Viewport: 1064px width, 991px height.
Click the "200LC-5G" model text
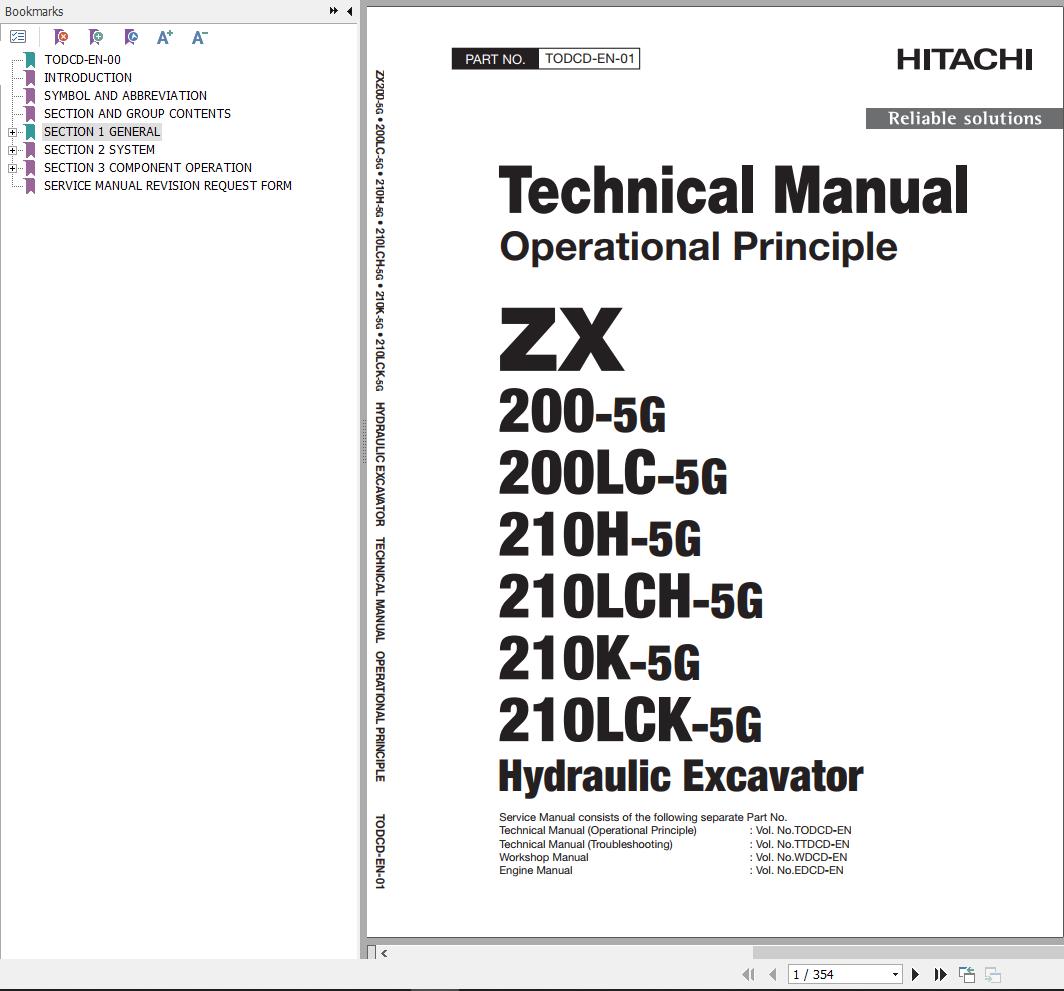613,472
